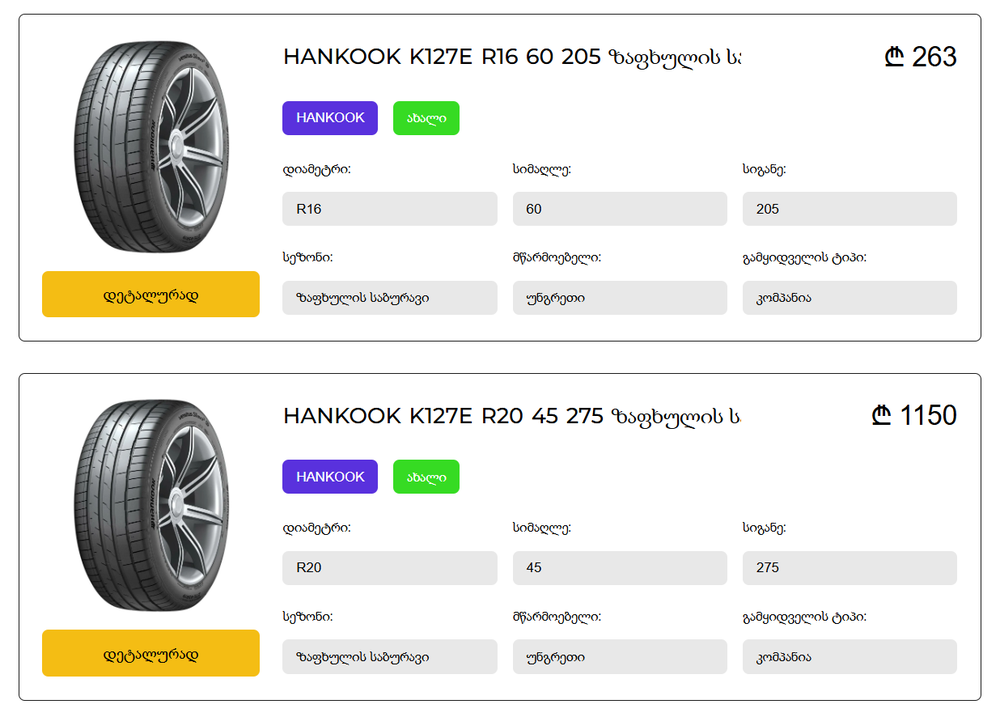Click the width field showing 205
The width and height of the screenshot is (1000, 717).
coord(849,209)
